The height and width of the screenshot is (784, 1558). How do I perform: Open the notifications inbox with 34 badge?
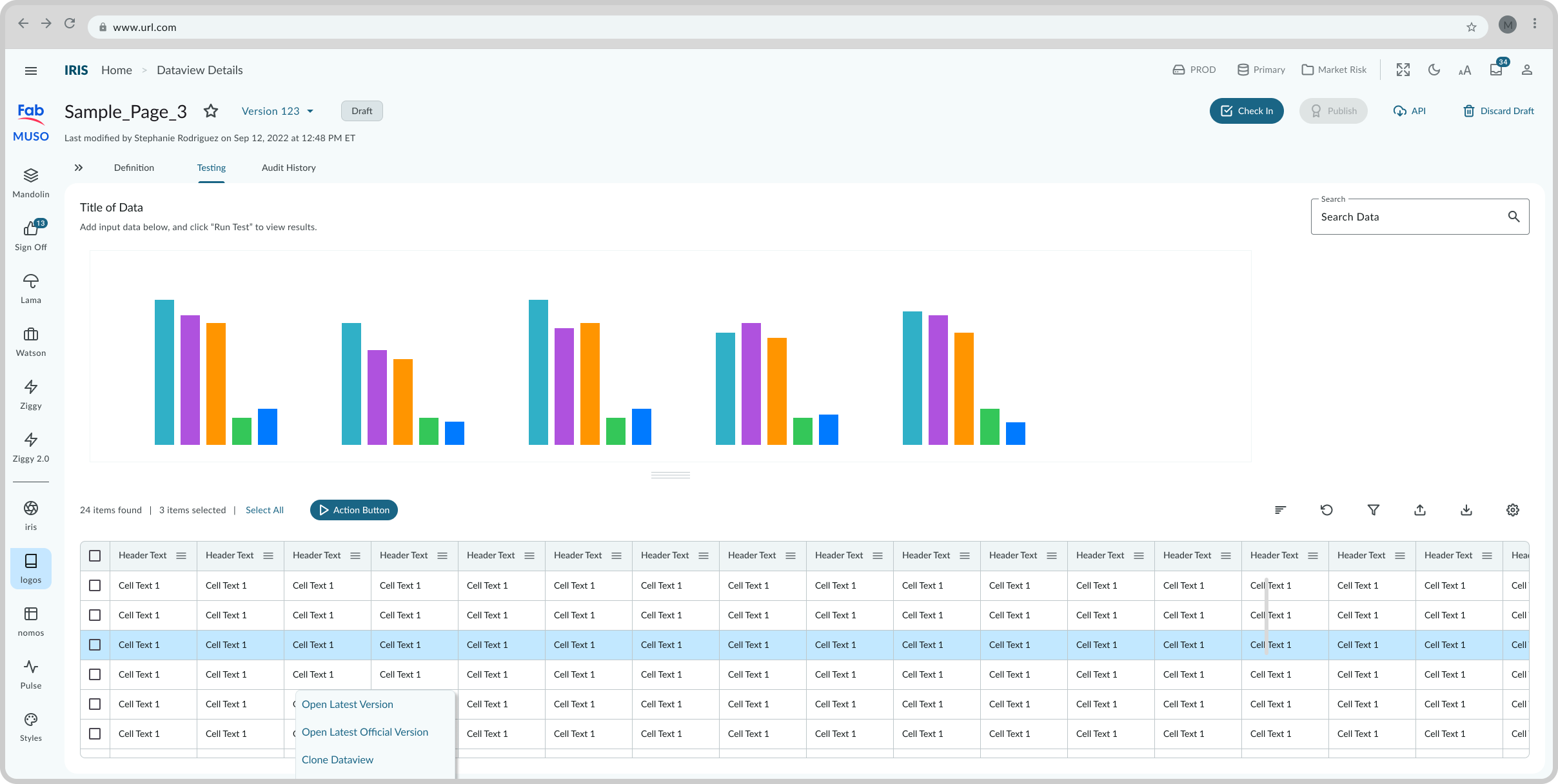(x=1496, y=70)
